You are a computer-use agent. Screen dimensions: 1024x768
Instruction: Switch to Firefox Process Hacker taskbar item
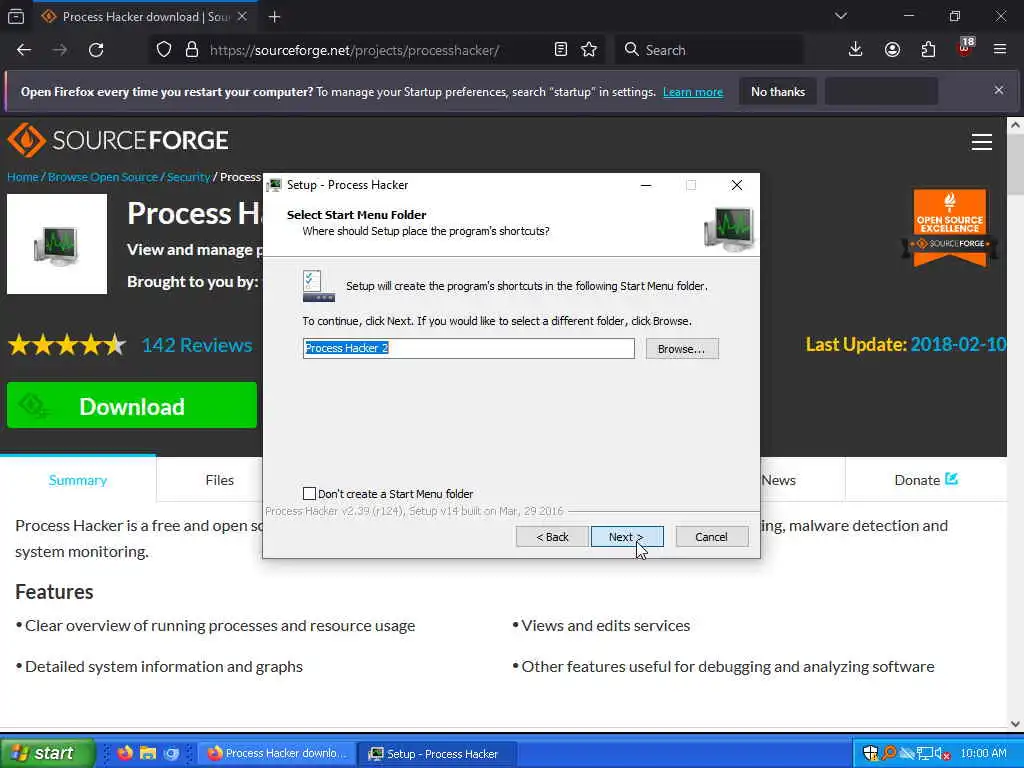click(x=277, y=753)
